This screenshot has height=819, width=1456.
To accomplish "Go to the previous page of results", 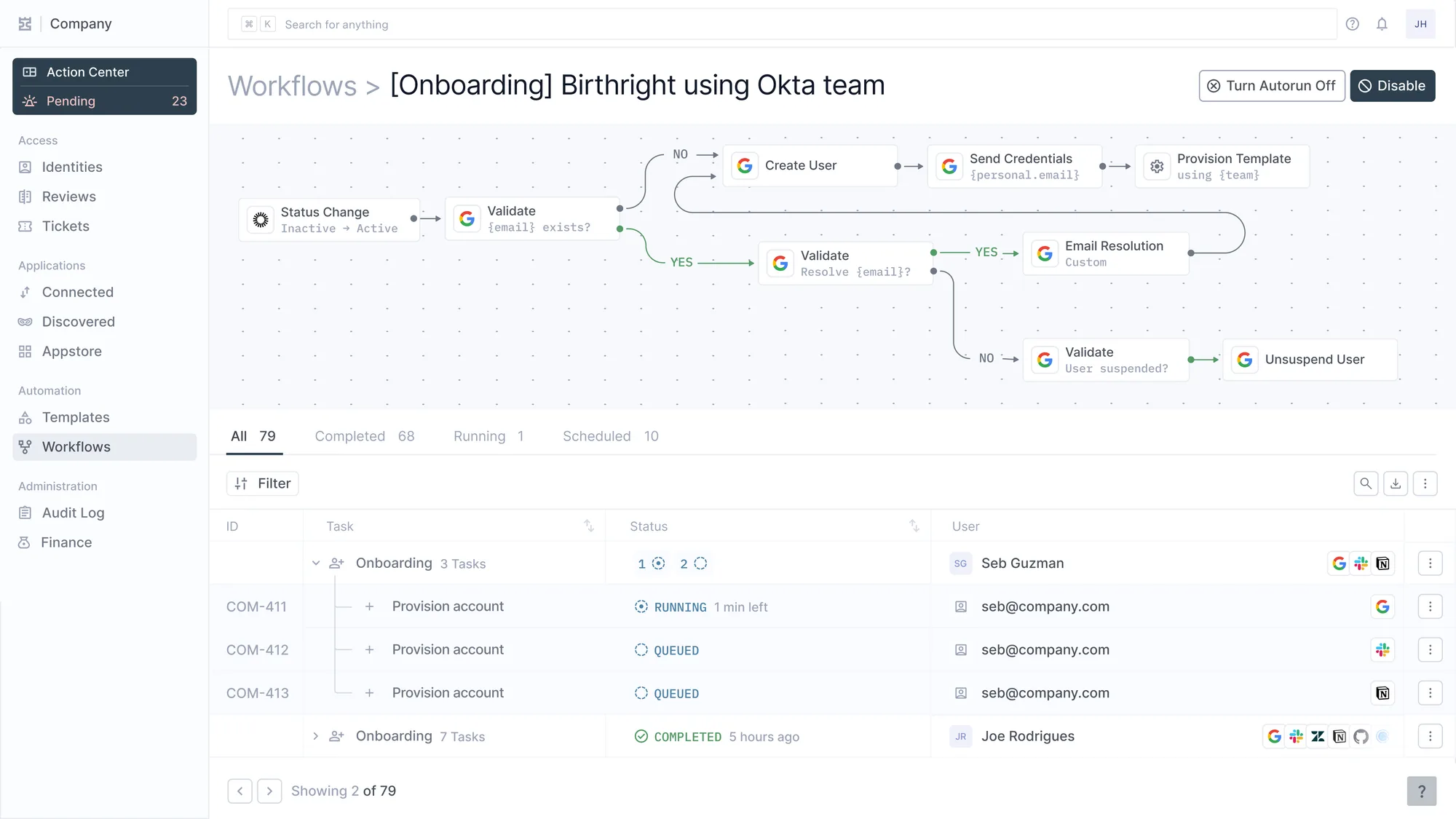I will [240, 791].
